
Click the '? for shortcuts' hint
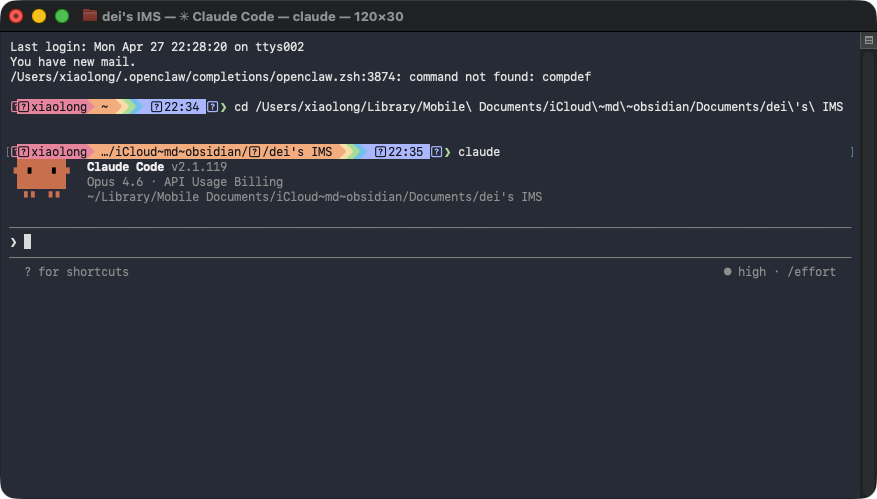pyautogui.click(x=77, y=272)
